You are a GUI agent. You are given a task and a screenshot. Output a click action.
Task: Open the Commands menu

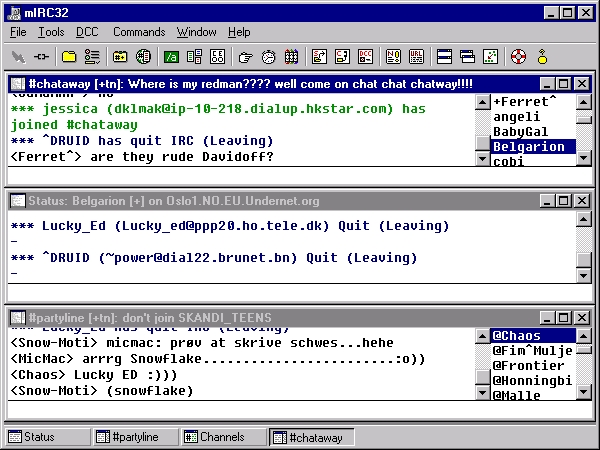pyautogui.click(x=139, y=32)
